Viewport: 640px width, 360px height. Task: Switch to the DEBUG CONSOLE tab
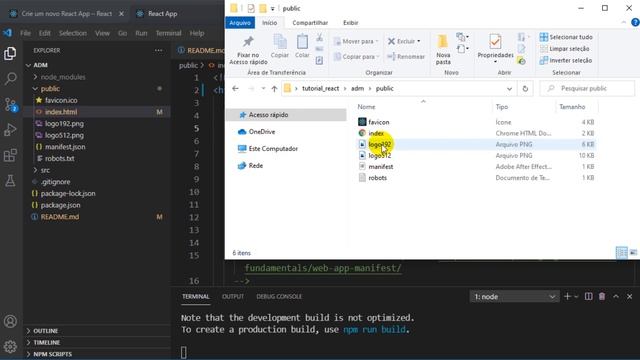279,296
